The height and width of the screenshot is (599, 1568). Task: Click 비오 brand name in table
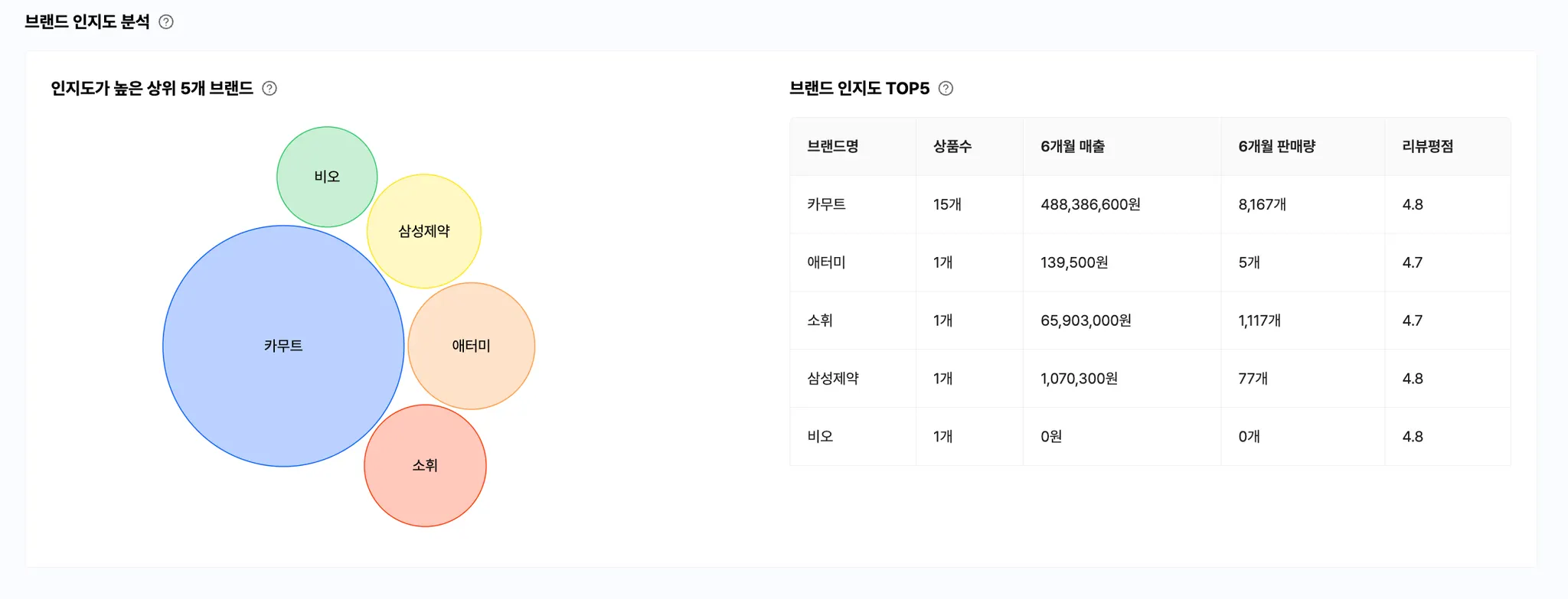point(820,437)
